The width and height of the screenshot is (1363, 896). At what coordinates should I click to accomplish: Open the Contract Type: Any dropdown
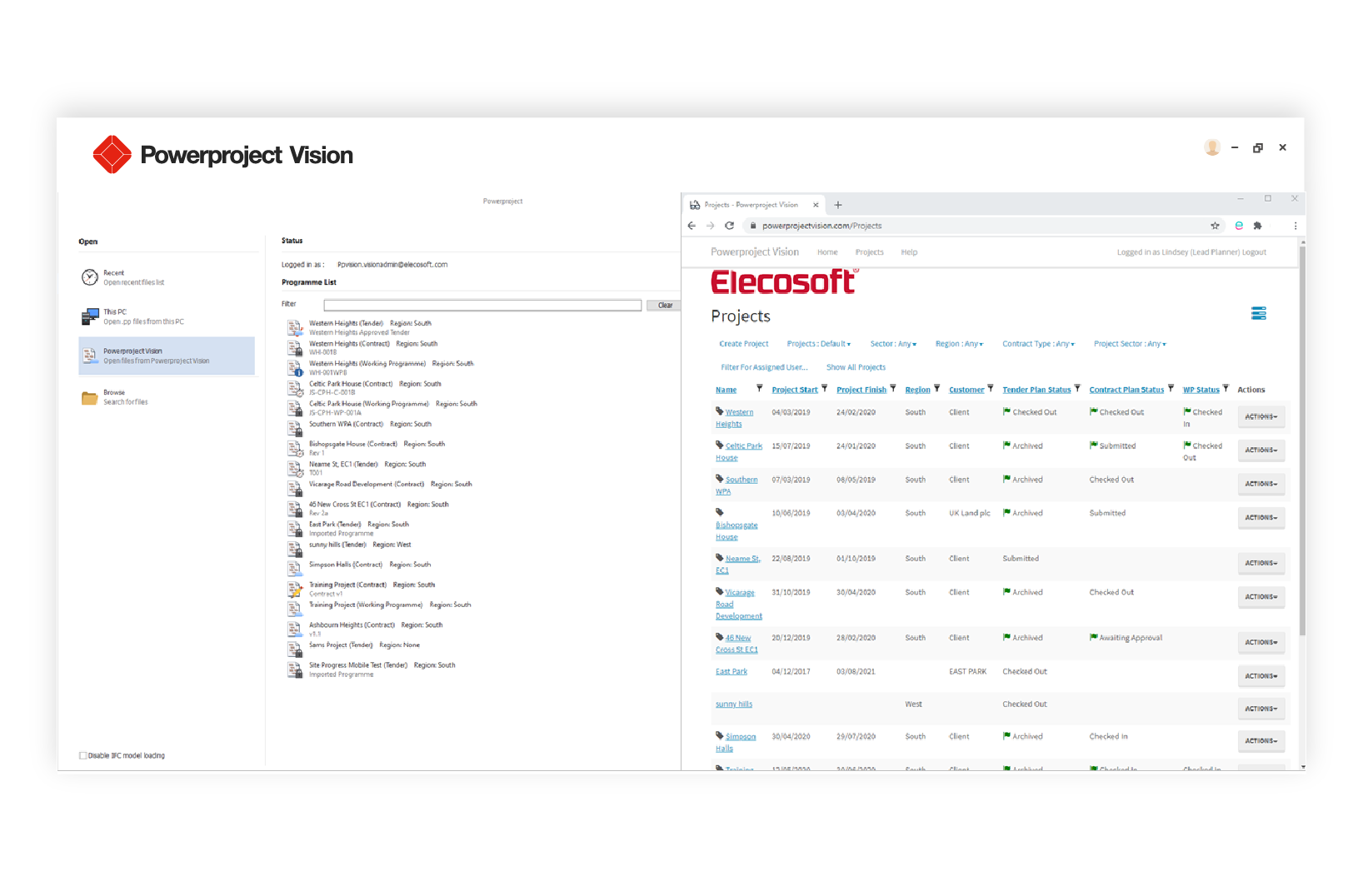(x=1038, y=344)
